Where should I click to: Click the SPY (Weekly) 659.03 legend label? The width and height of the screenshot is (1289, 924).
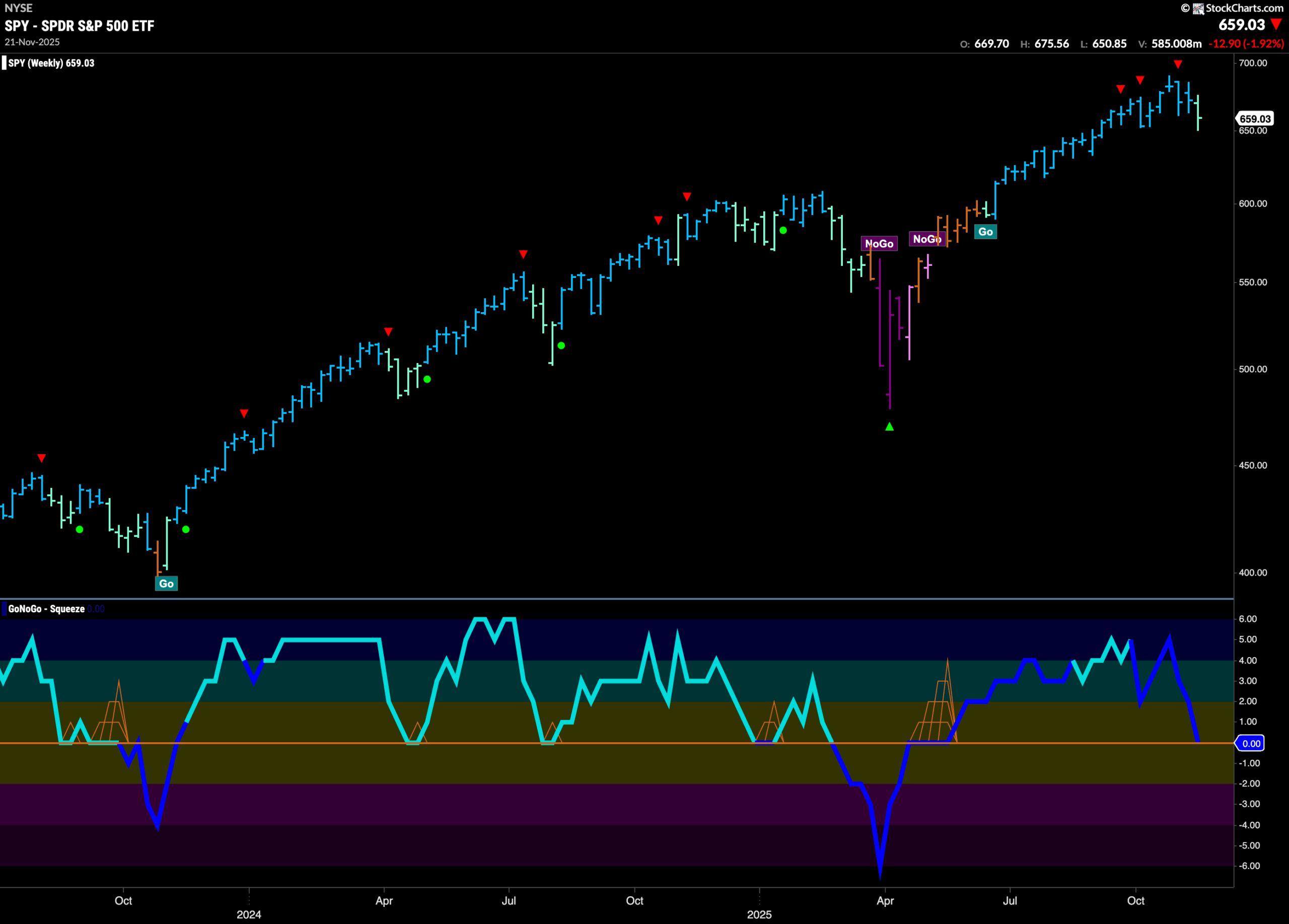click(x=51, y=63)
